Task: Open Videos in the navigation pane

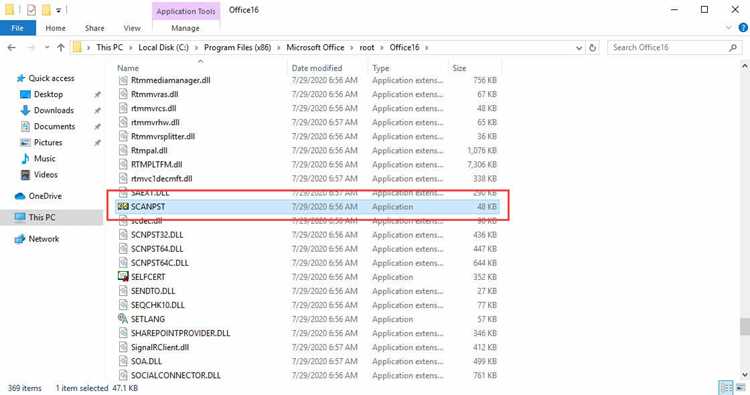Action: 45,175
